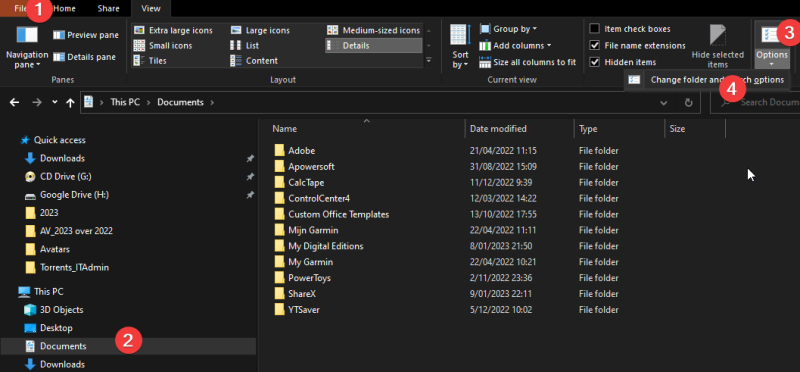Uncheck Hidden items checkbox
Screen dimensions: 800x372
coord(622,62)
